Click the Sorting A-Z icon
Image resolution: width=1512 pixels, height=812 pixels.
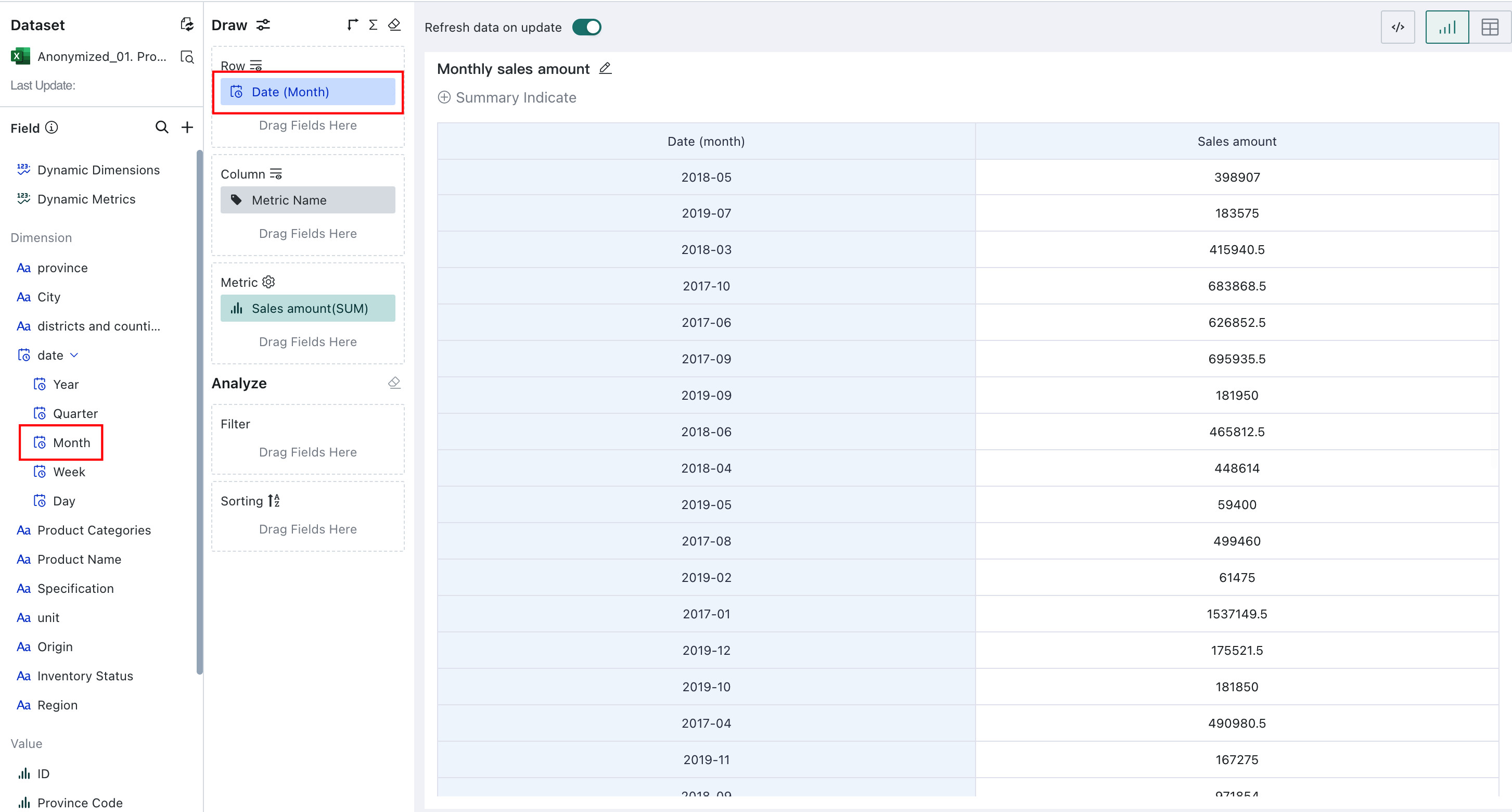[x=274, y=500]
